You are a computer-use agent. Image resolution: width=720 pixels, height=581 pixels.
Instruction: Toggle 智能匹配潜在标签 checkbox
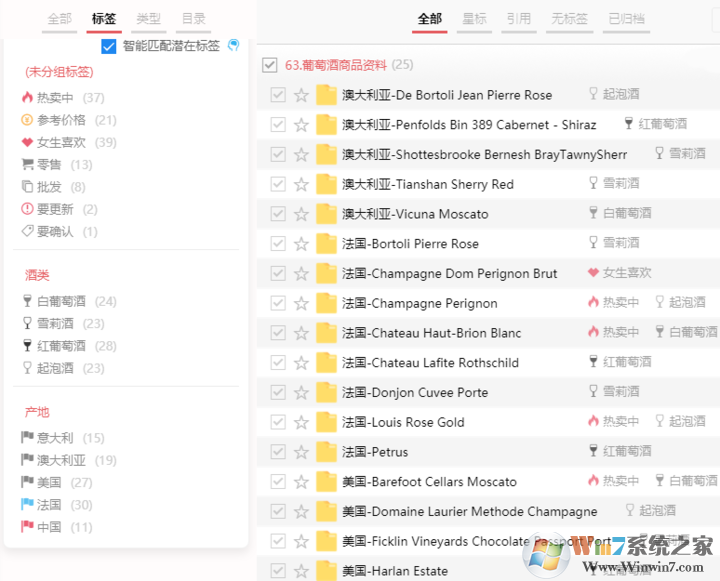point(109,46)
